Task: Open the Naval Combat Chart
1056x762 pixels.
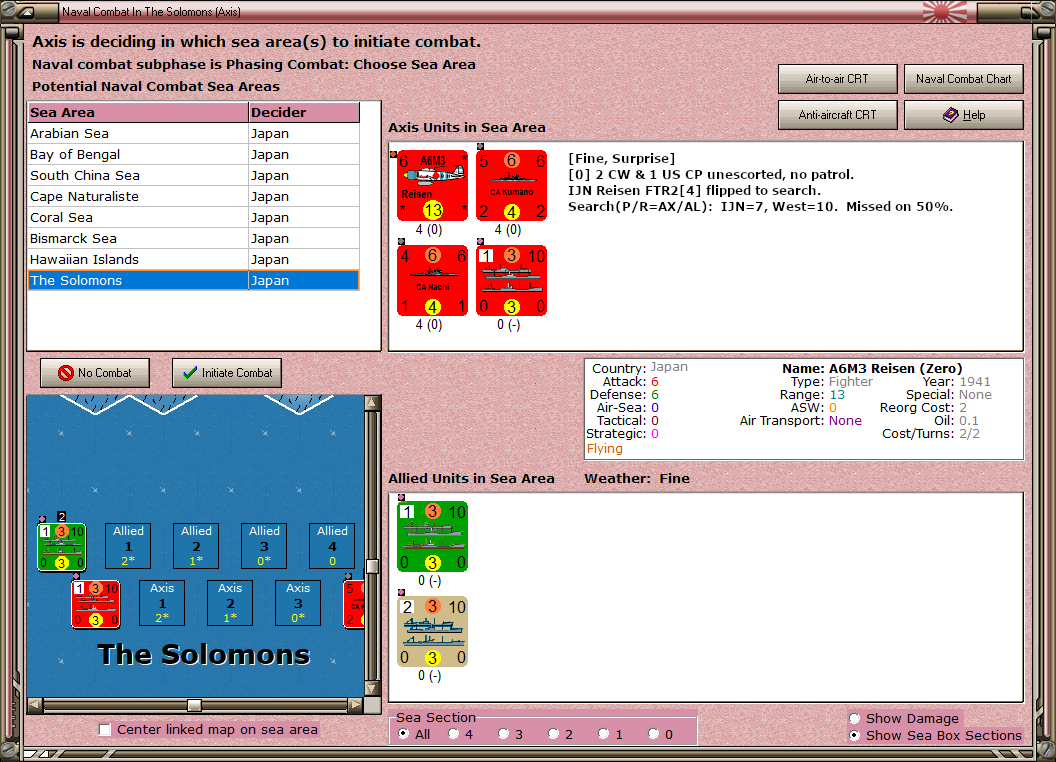Action: click(963, 79)
